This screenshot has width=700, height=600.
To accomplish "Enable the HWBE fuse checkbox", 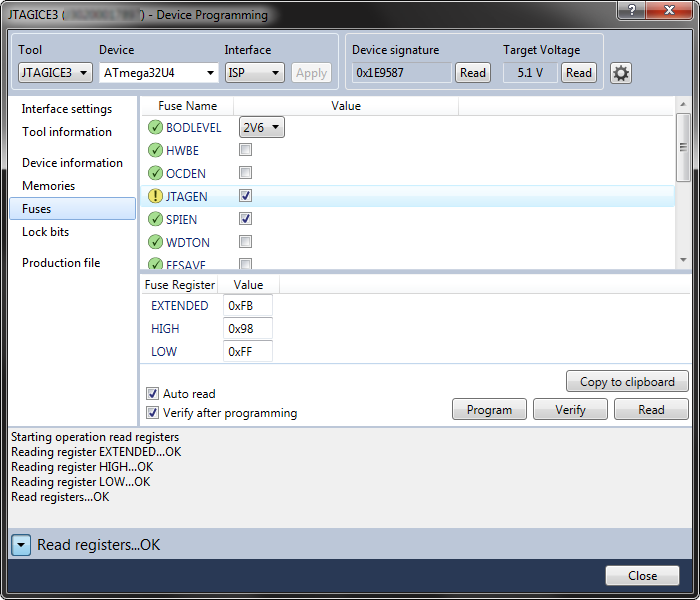I will 246,151.
